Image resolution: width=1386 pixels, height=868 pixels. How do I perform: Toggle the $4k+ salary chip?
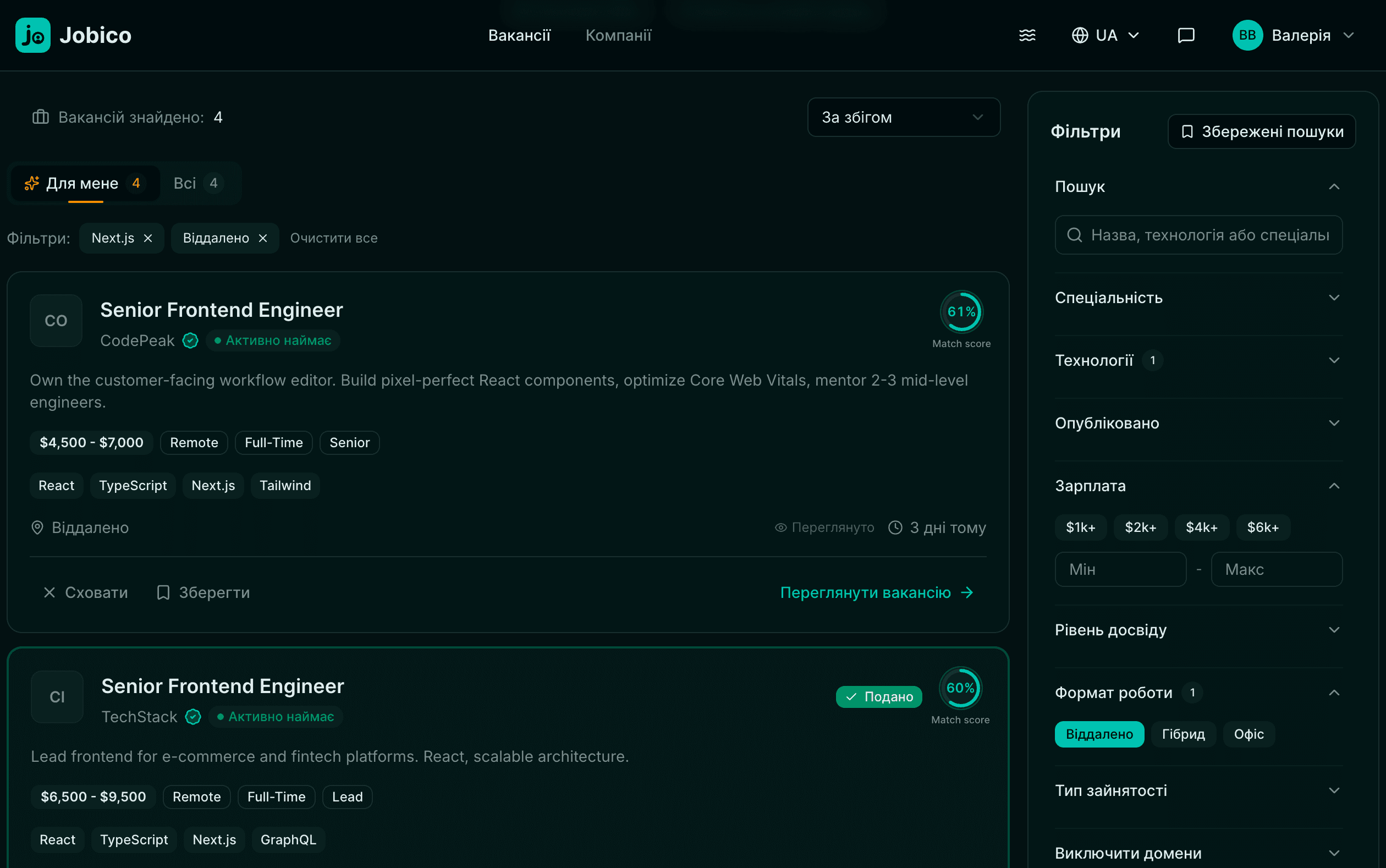coord(1202,528)
